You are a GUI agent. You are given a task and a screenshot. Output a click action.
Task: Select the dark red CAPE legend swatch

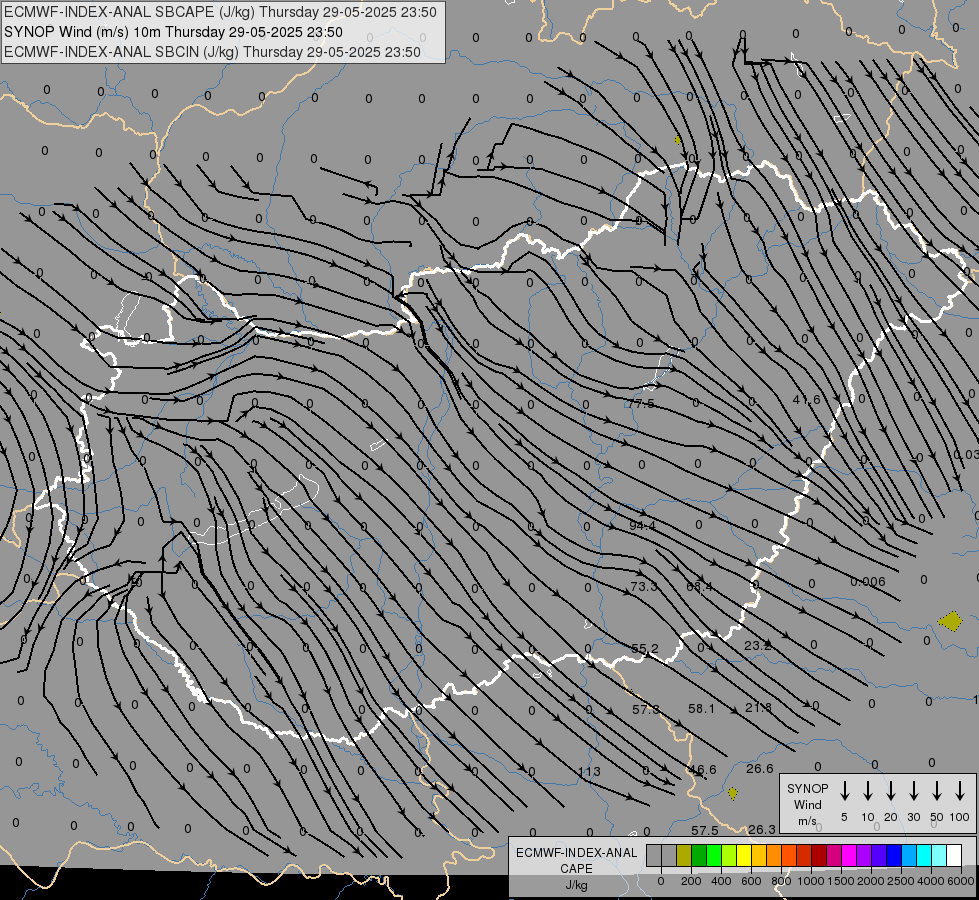(819, 855)
